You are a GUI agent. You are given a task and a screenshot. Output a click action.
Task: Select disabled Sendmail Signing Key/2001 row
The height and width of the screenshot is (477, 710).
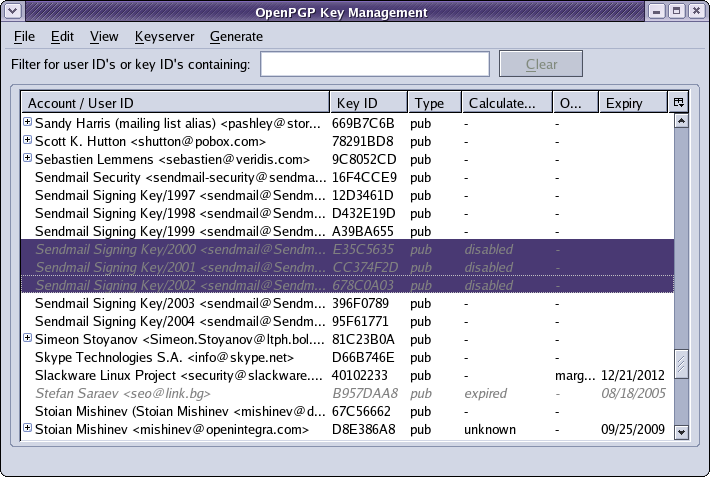(x=347, y=267)
